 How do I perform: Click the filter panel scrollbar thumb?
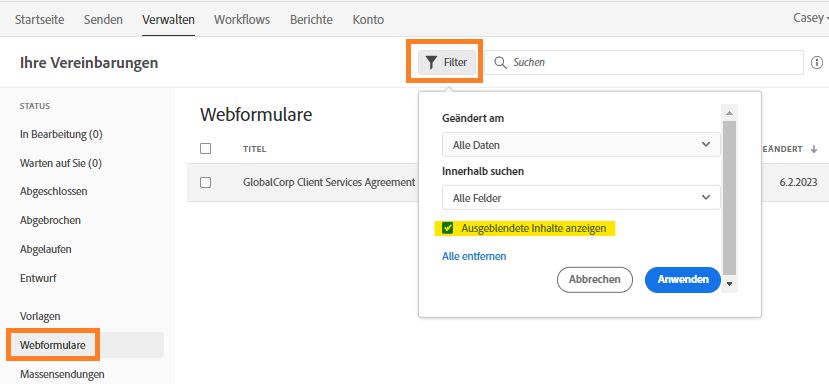click(x=730, y=197)
